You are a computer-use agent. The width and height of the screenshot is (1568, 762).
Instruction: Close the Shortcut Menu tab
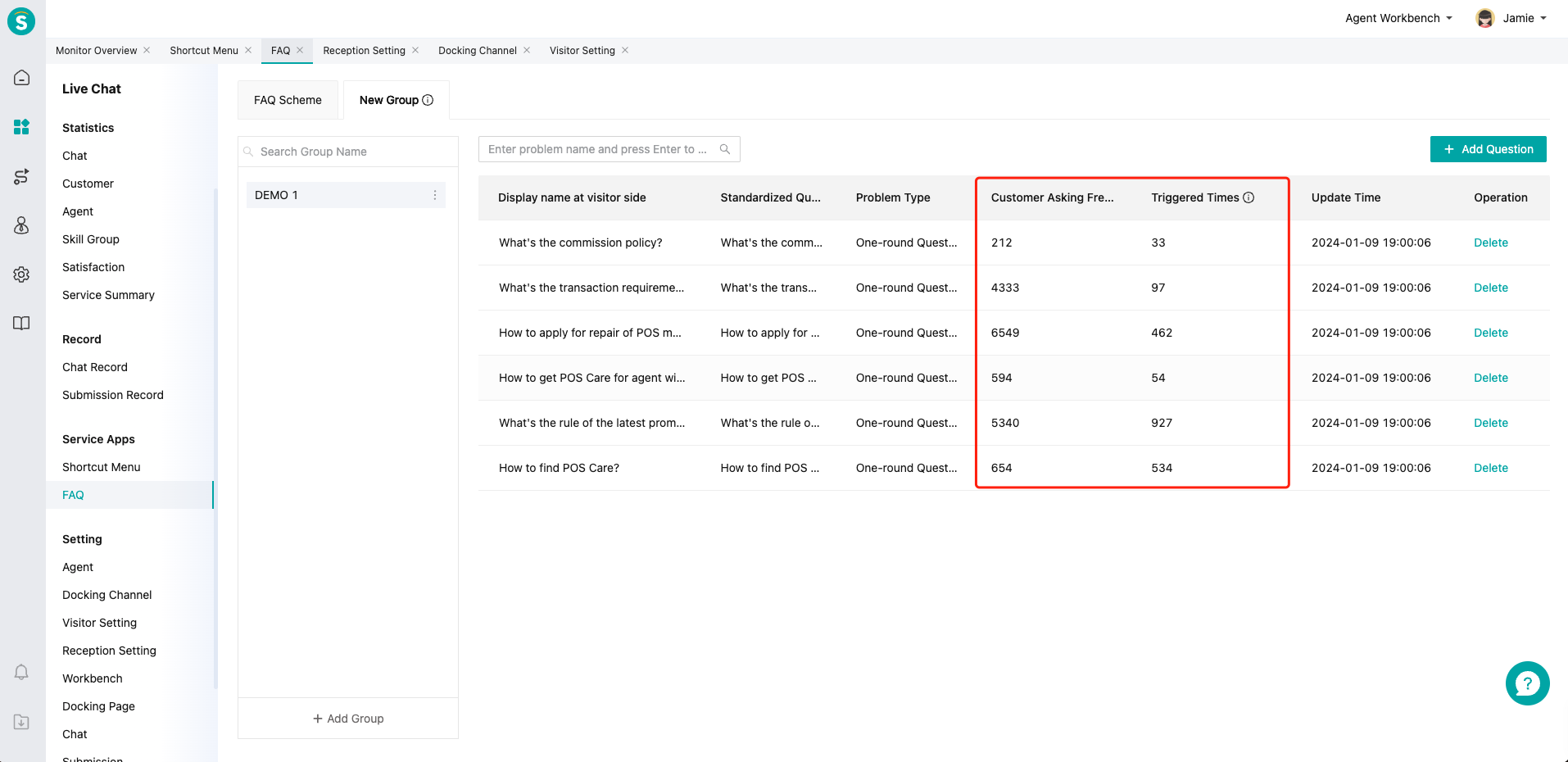point(248,50)
